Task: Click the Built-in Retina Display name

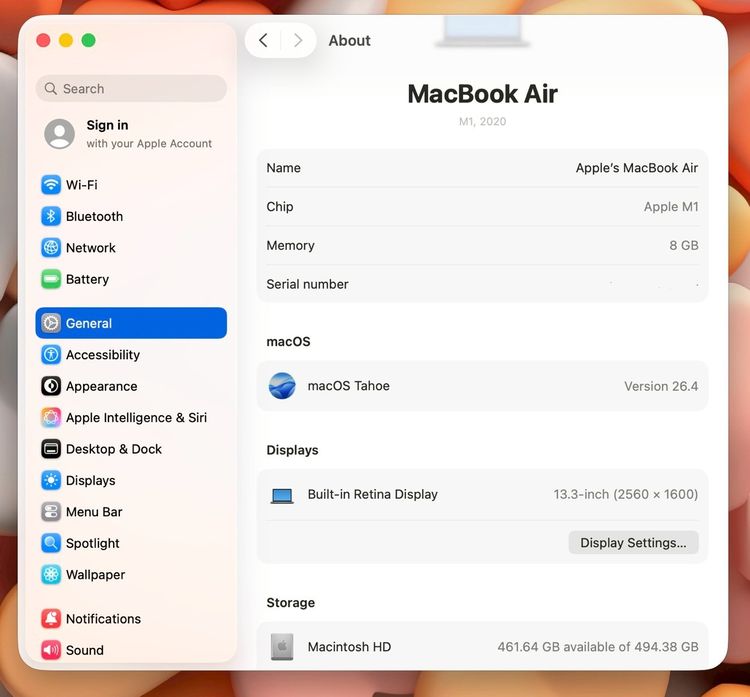Action: click(x=373, y=494)
